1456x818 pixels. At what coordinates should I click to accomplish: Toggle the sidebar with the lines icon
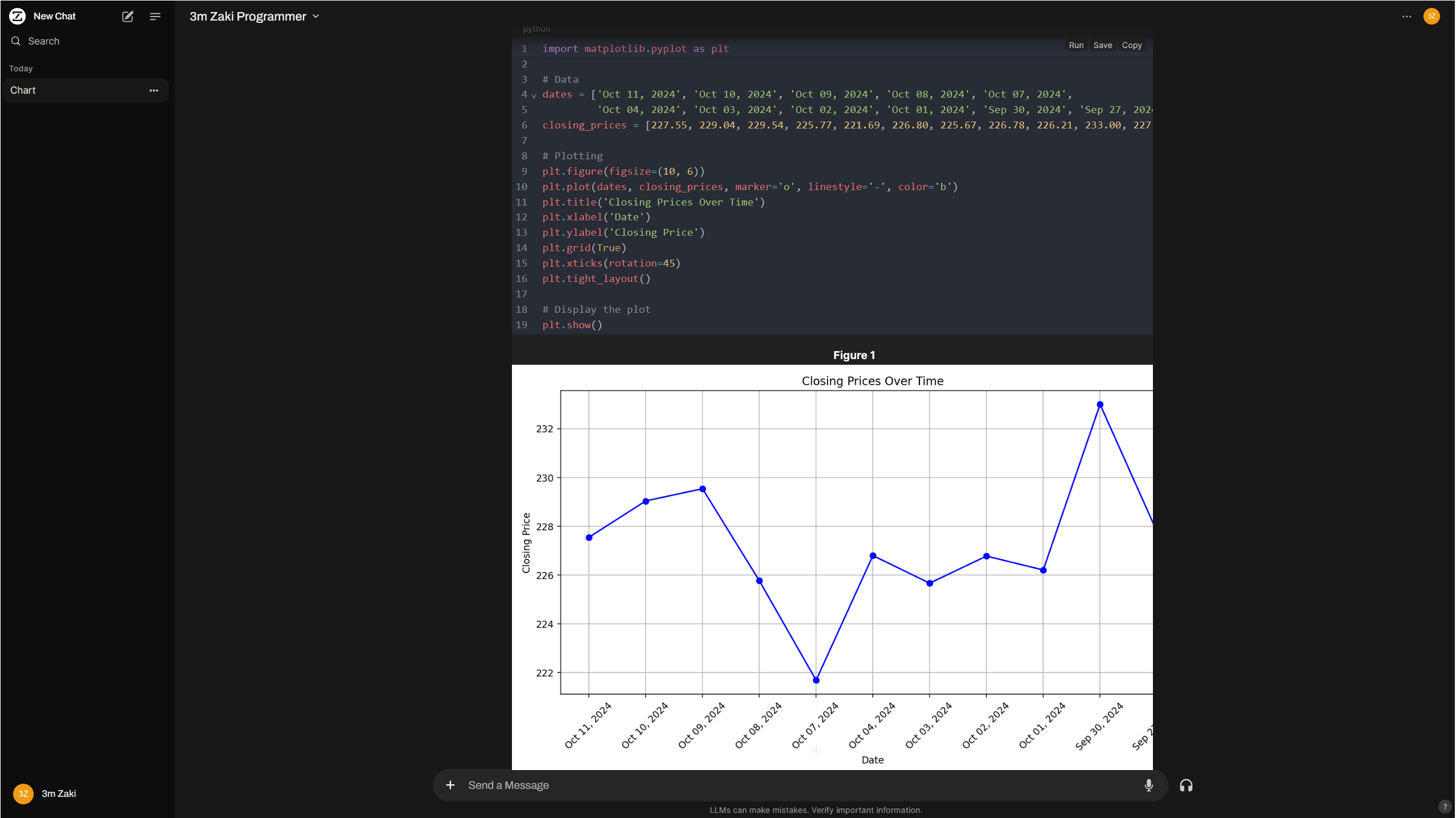pyautogui.click(x=155, y=17)
